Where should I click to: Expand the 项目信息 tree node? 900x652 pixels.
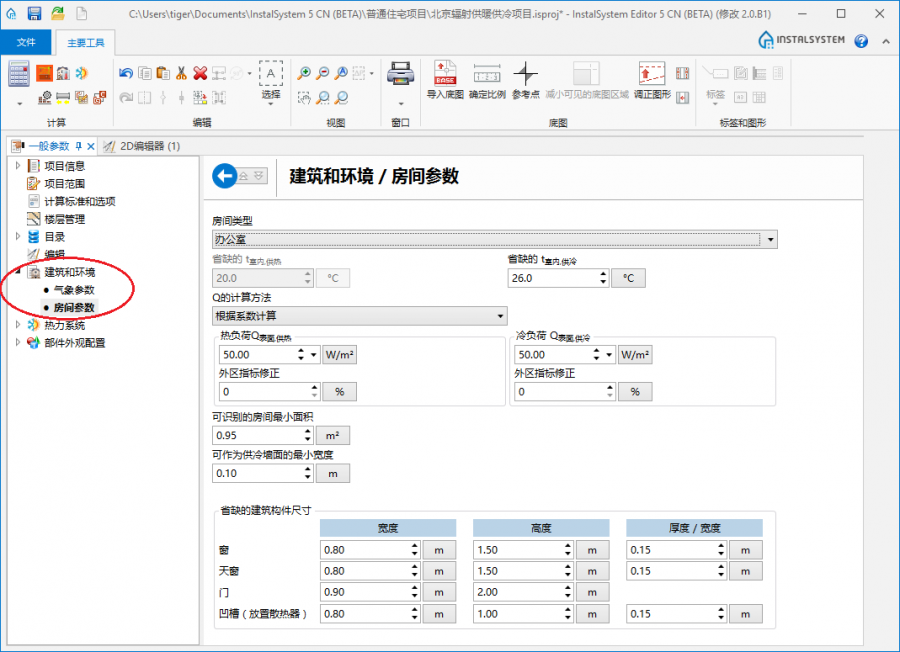[17, 166]
